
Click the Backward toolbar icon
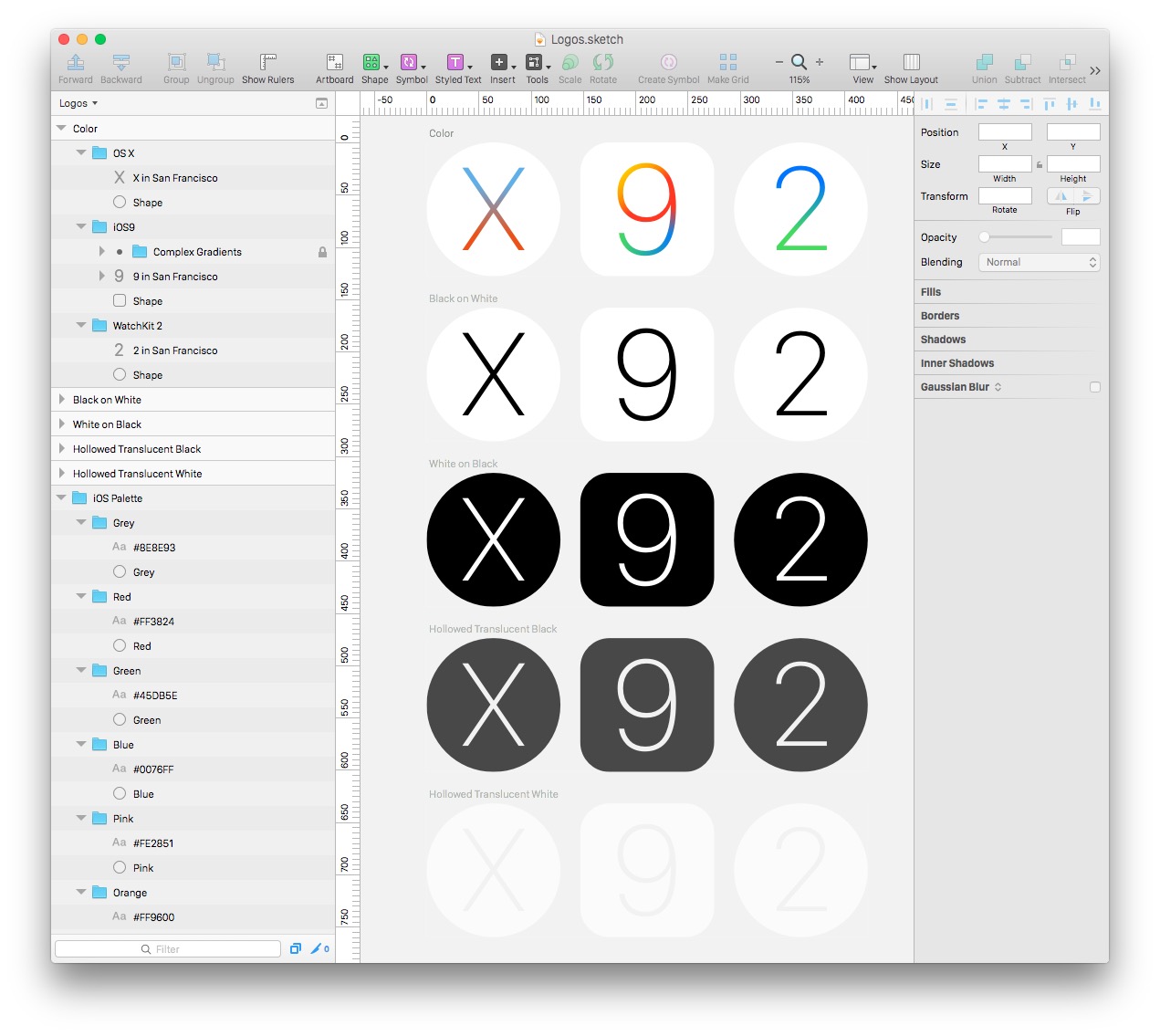point(120,63)
